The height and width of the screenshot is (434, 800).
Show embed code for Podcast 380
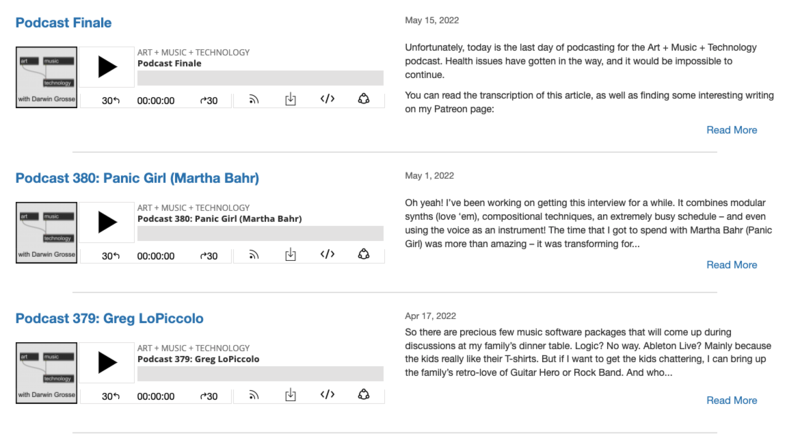tap(327, 255)
